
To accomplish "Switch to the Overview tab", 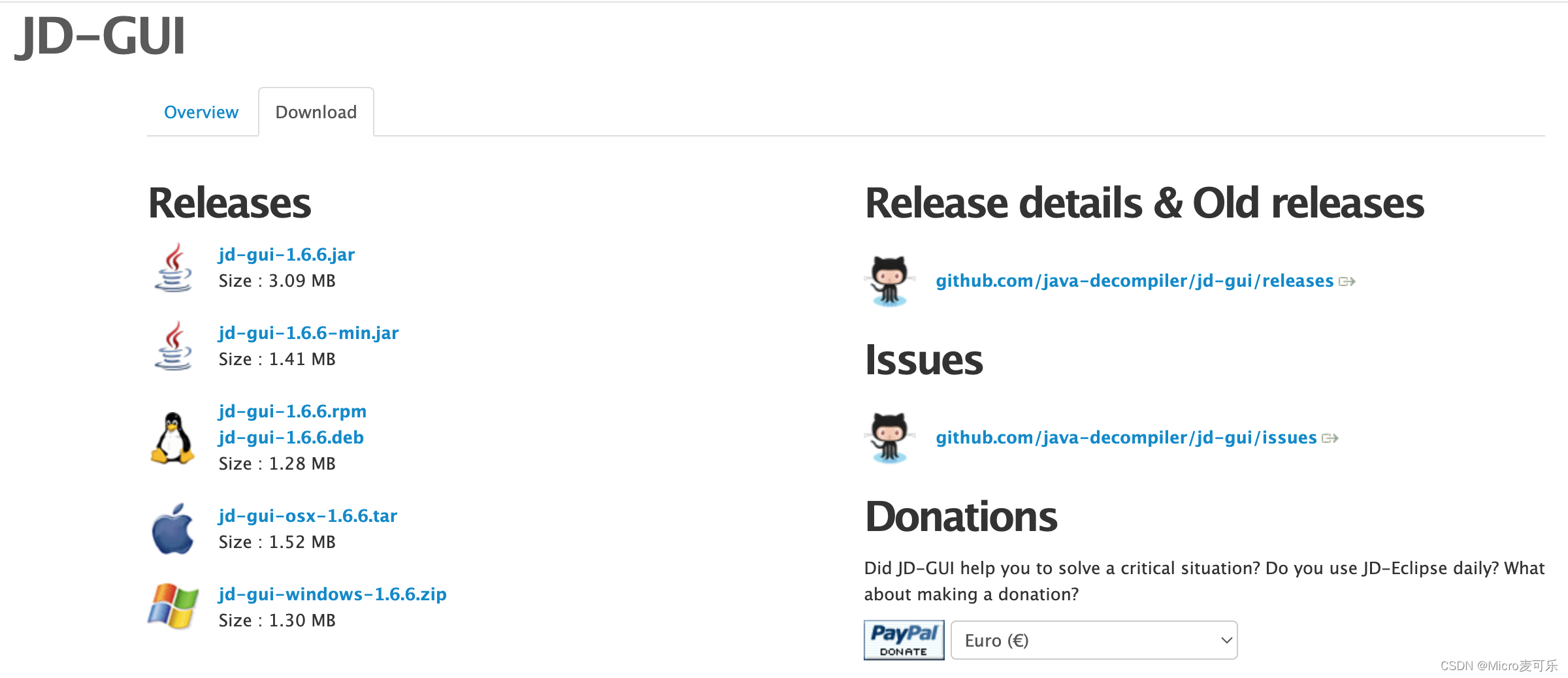I will [x=201, y=112].
